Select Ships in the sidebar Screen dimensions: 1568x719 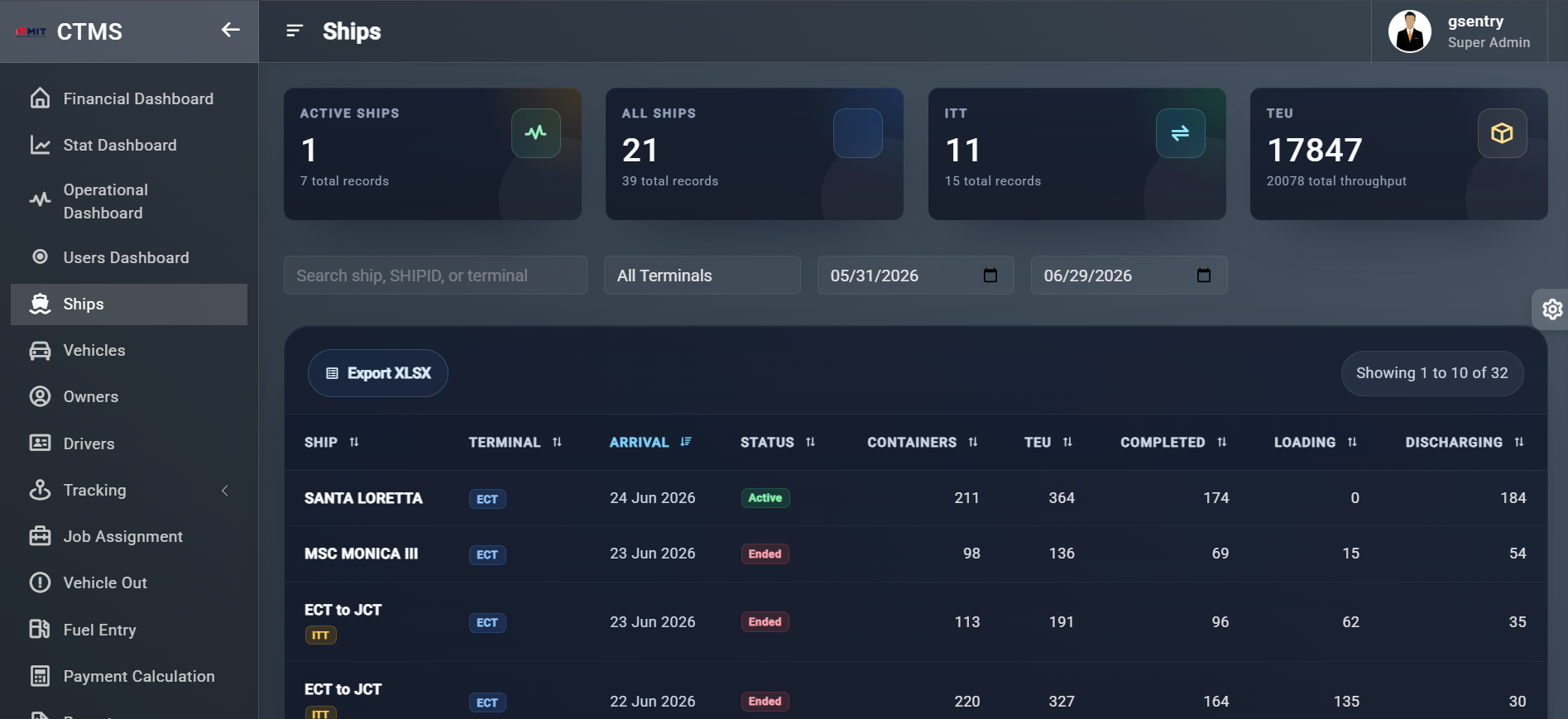[x=129, y=304]
